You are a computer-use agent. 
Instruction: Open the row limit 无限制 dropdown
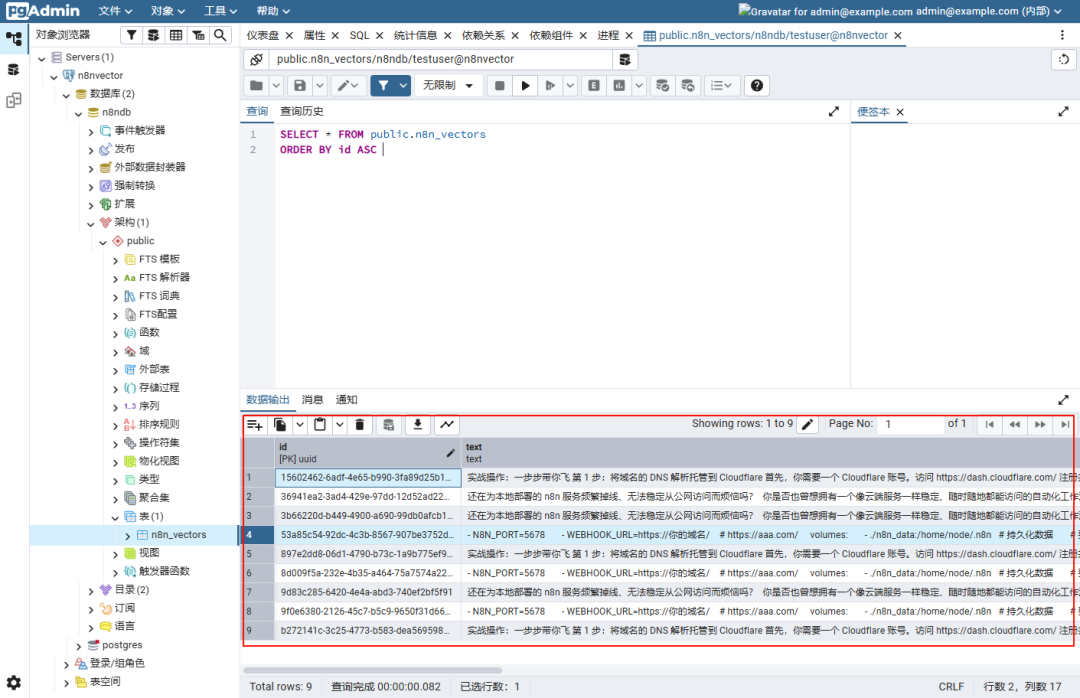[x=448, y=85]
